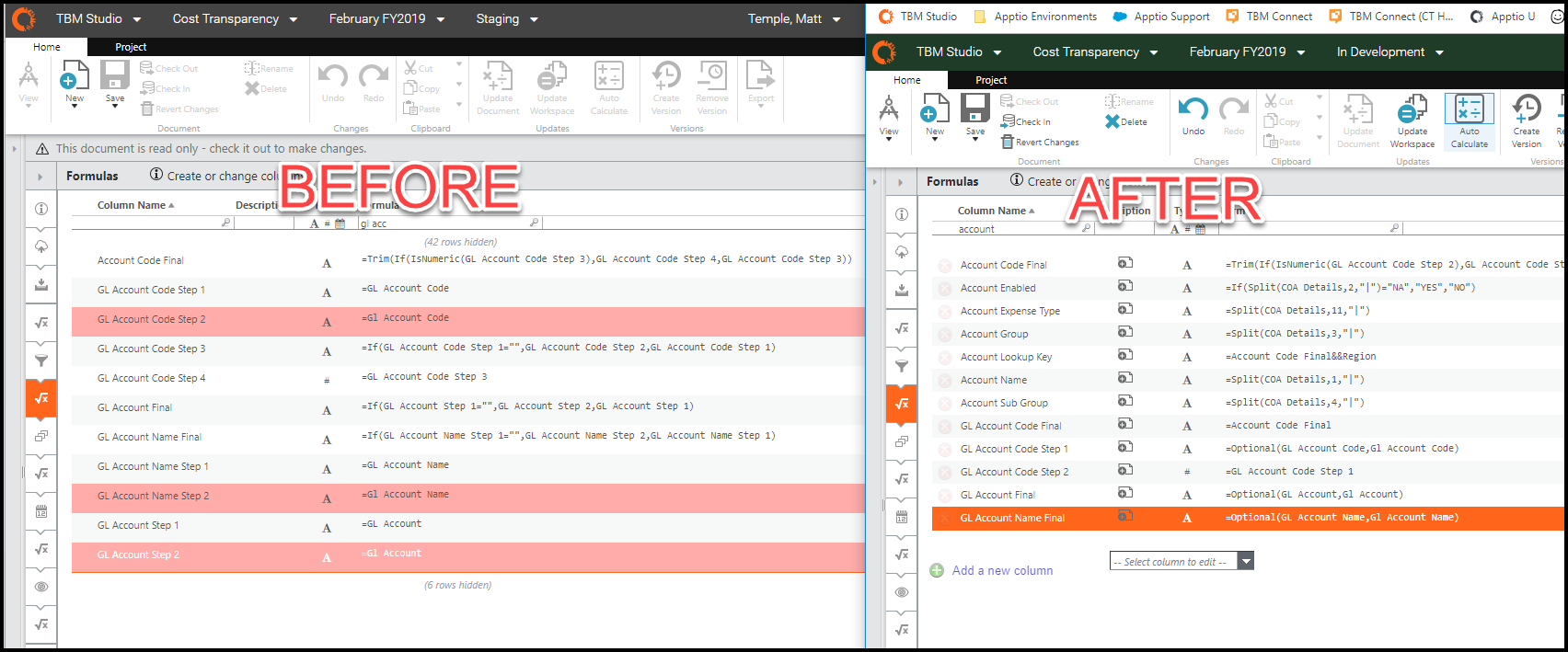Click the Export icon in BEFORE window
The image size is (1568, 652).
coord(760,75)
